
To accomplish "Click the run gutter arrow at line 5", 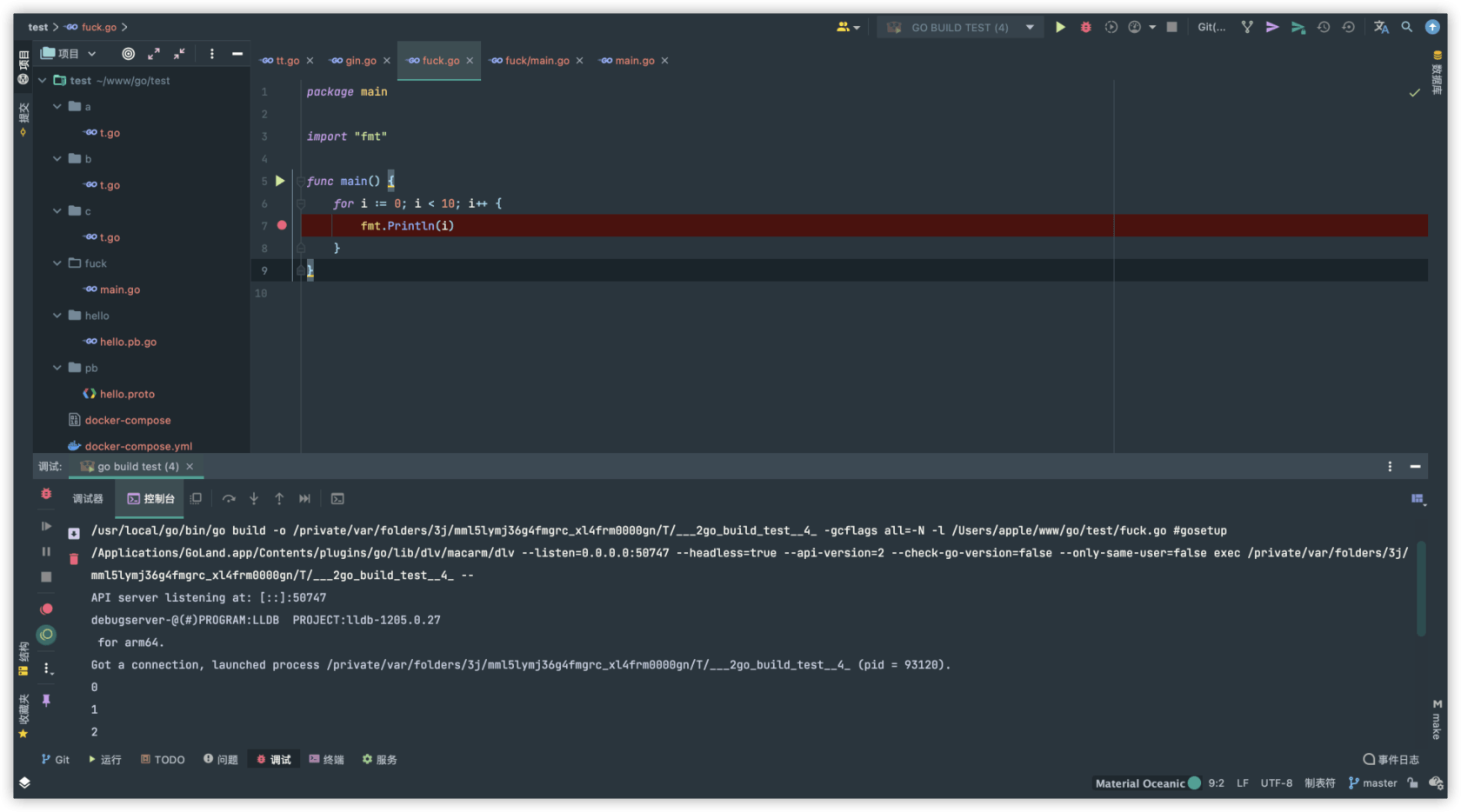I will click(280, 181).
